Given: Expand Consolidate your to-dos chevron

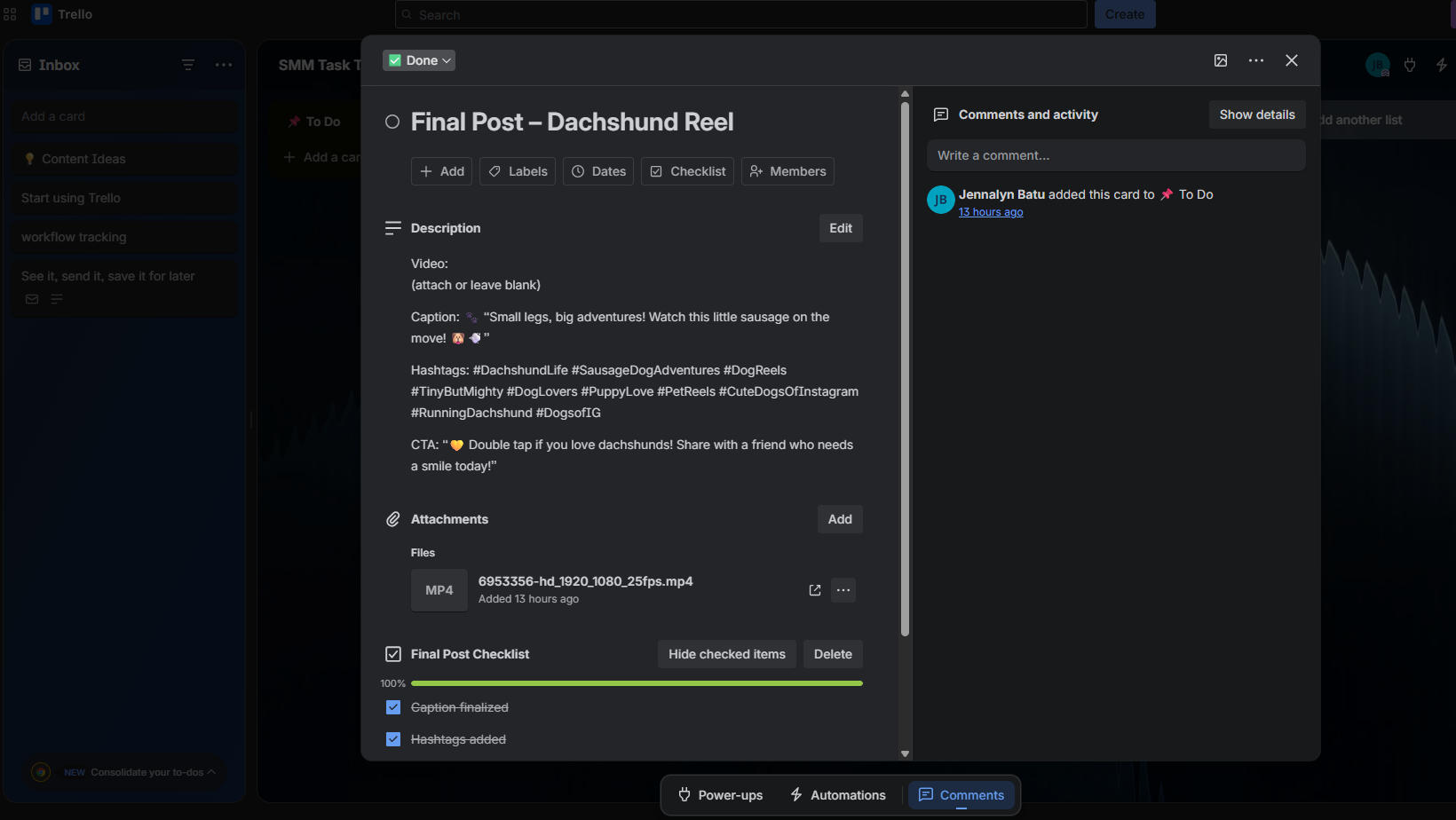Looking at the screenshot, I should coord(211,772).
